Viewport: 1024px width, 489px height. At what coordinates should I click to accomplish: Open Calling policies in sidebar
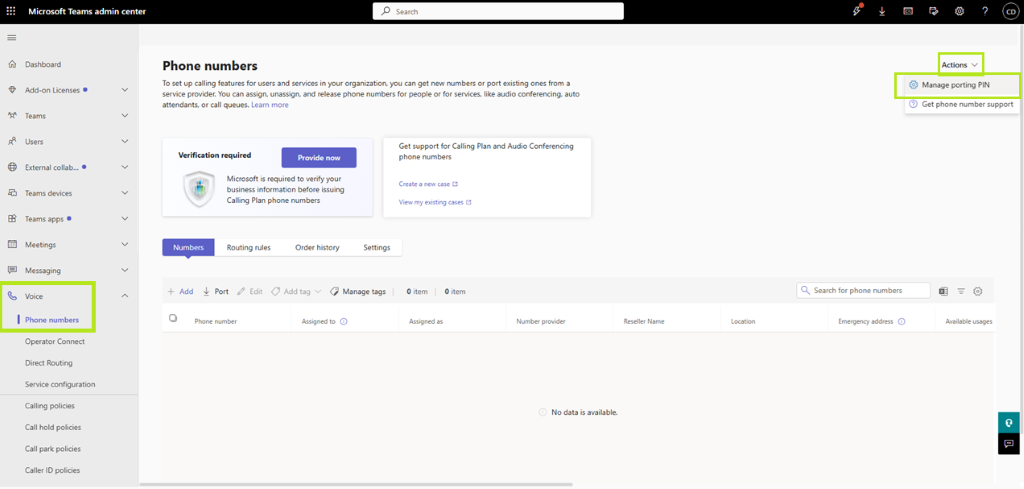50,406
